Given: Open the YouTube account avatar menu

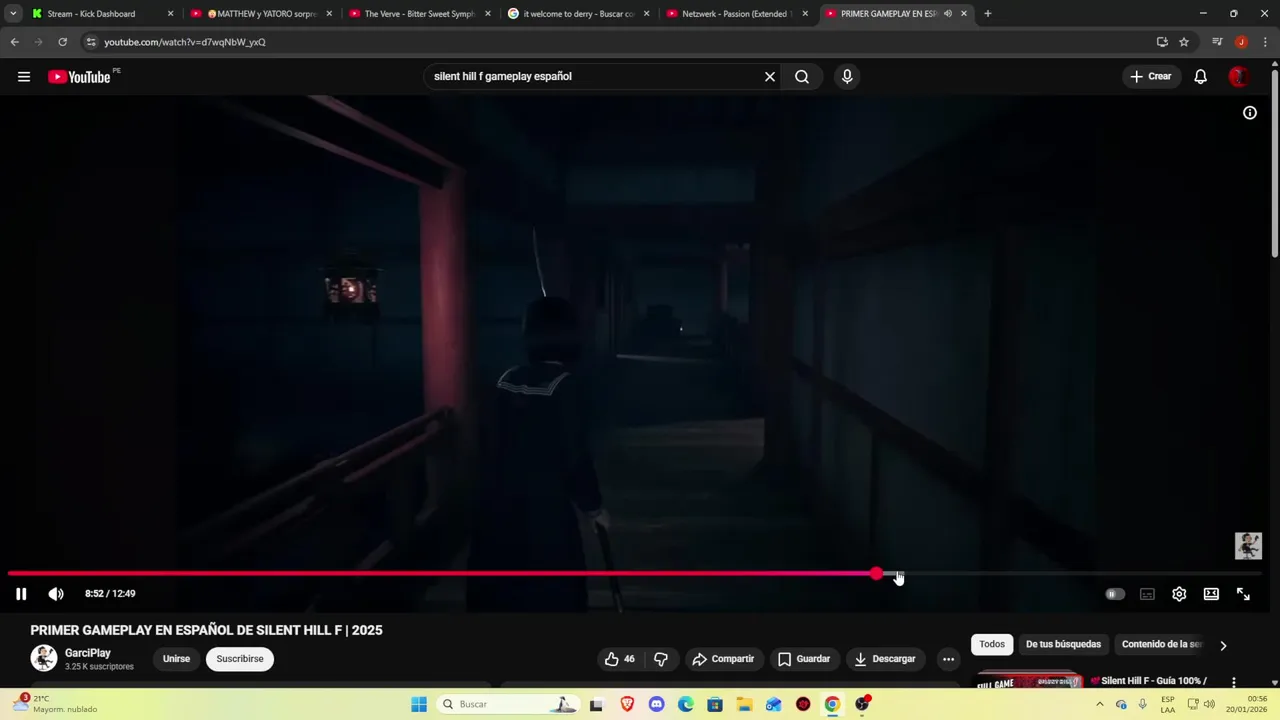Looking at the screenshot, I should (1239, 76).
